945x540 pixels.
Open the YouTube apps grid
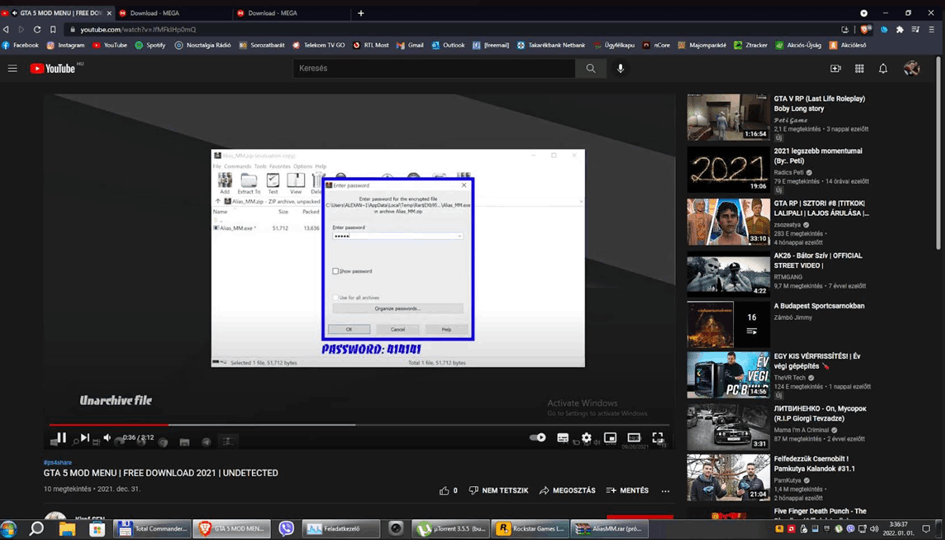click(859, 69)
